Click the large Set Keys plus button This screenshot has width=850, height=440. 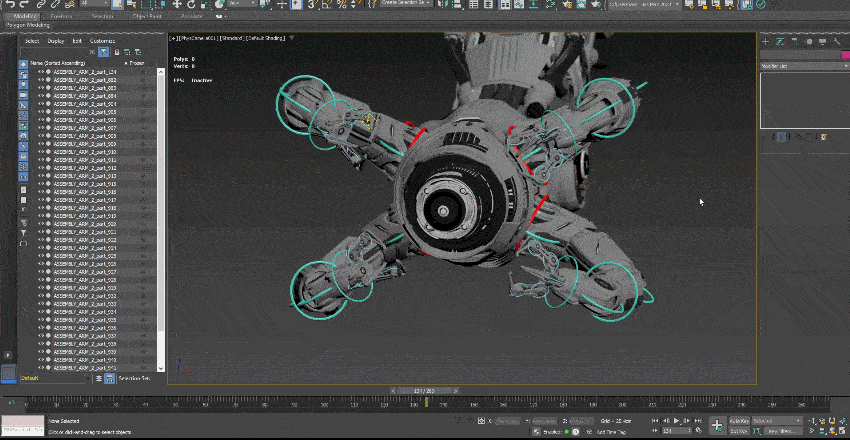point(717,425)
